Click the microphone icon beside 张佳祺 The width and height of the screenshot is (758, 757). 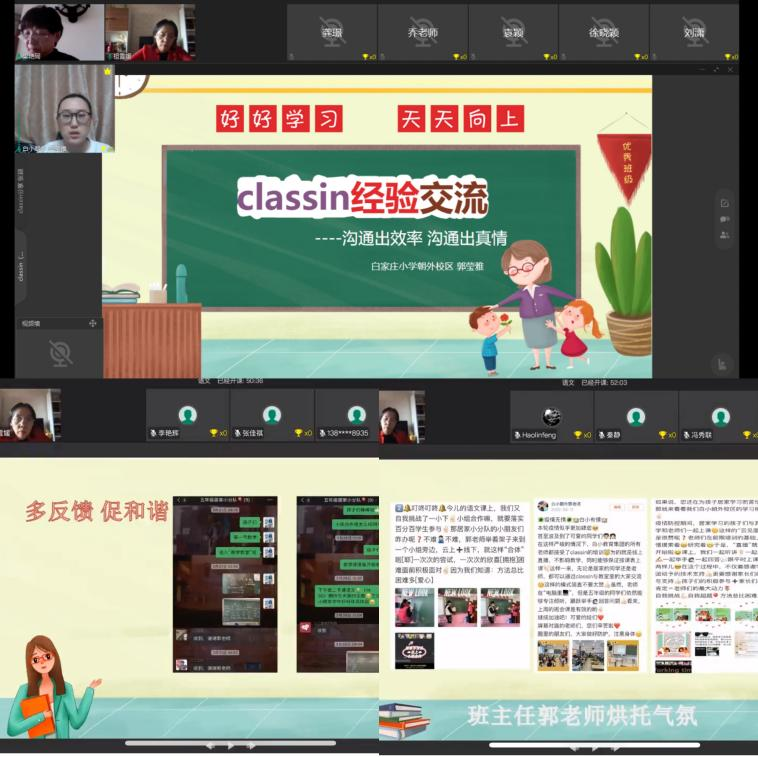(x=238, y=433)
